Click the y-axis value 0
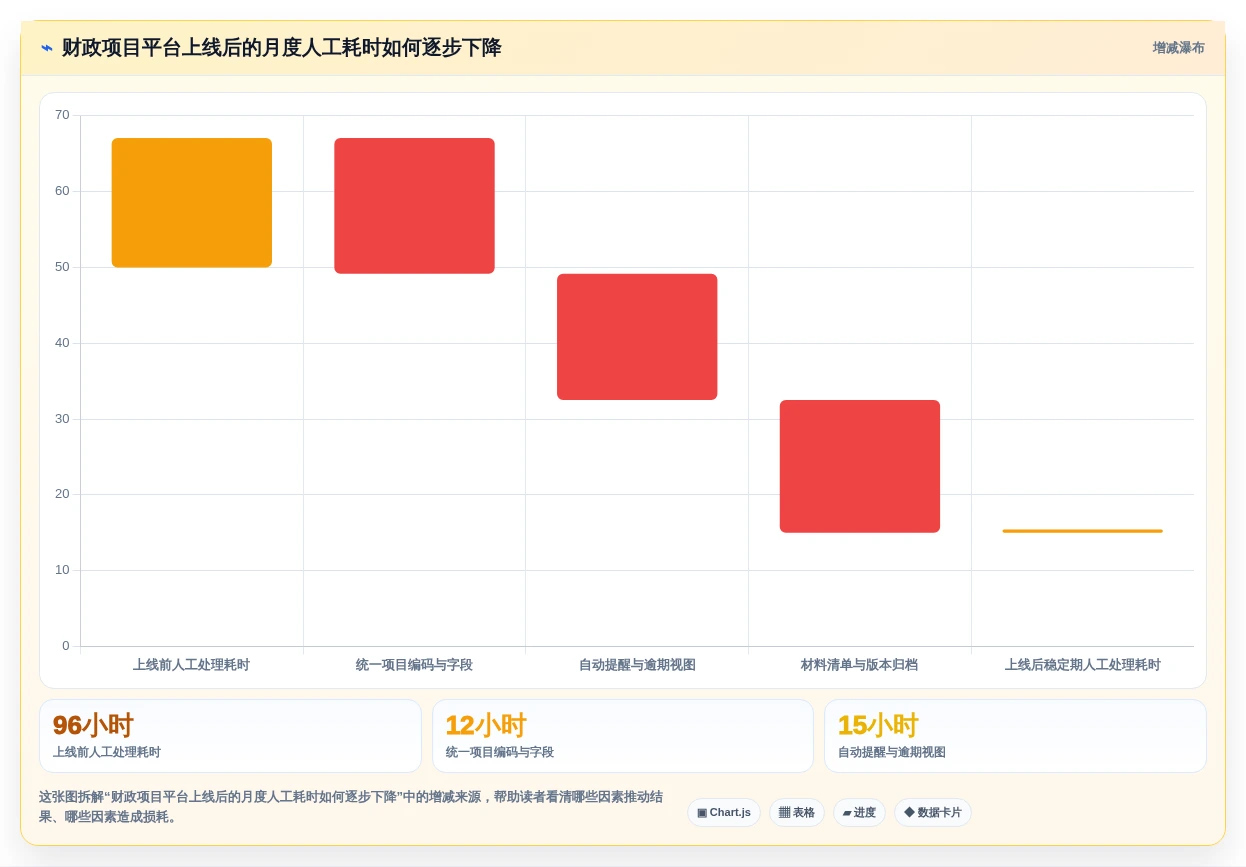Screen dimensions: 1246x867 [66, 646]
